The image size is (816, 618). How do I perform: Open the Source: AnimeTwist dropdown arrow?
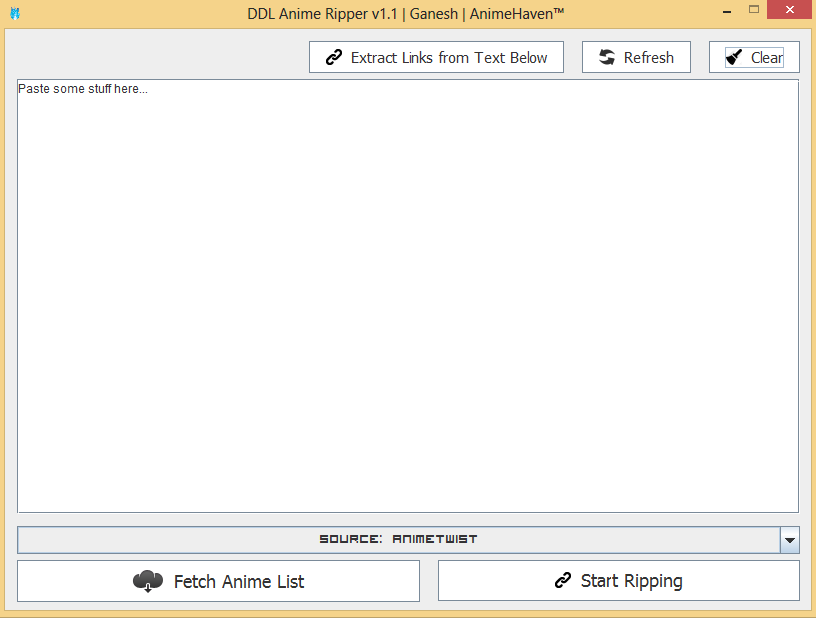[x=790, y=540]
